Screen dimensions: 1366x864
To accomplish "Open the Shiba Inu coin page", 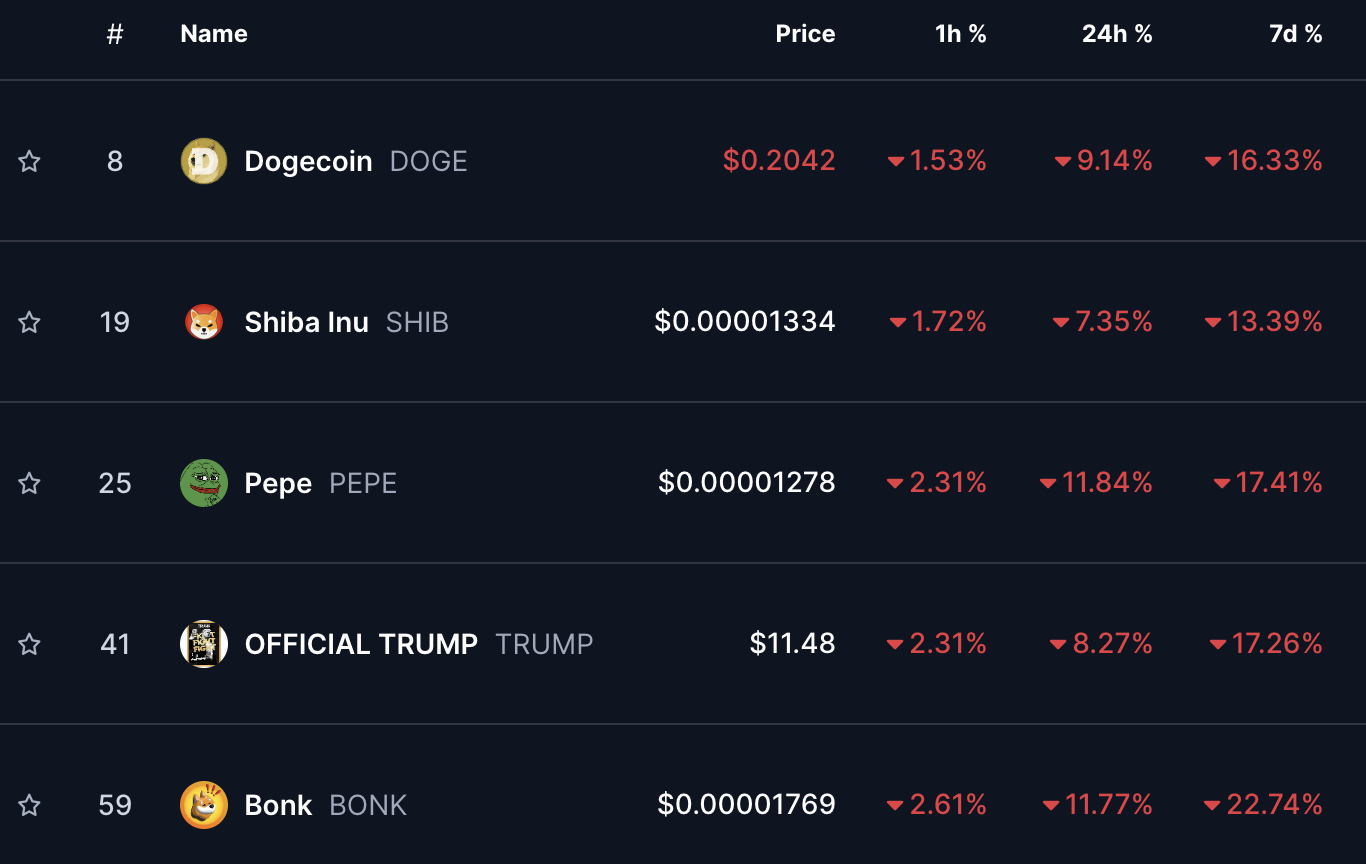I will pyautogui.click(x=306, y=322).
